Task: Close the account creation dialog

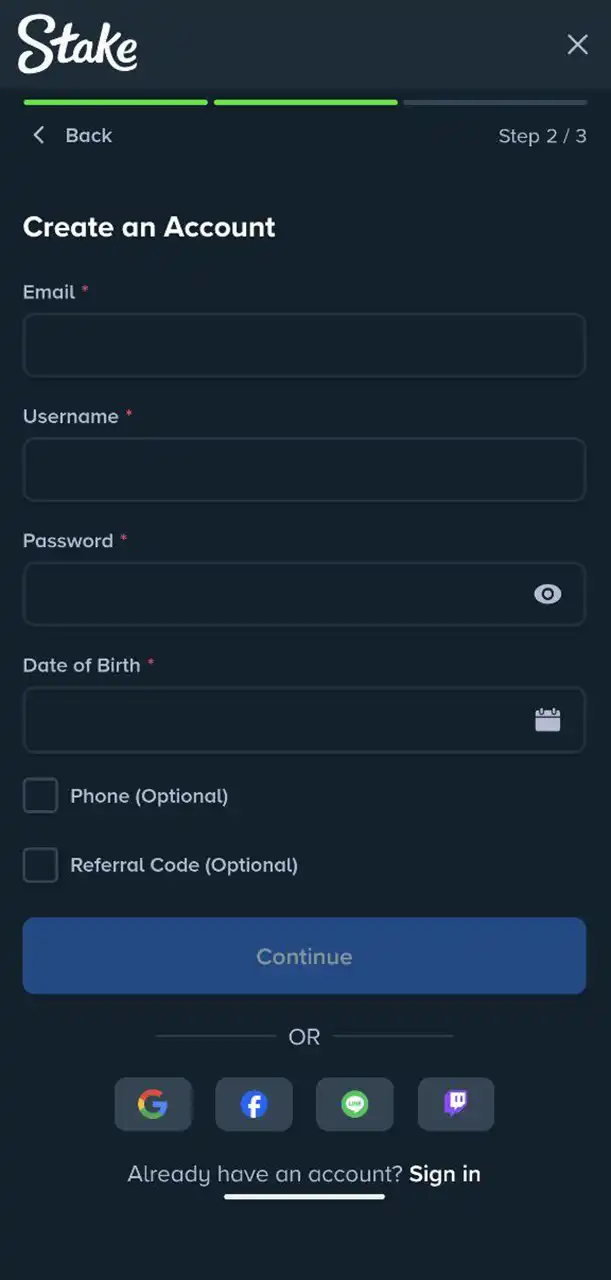Action: [x=577, y=44]
